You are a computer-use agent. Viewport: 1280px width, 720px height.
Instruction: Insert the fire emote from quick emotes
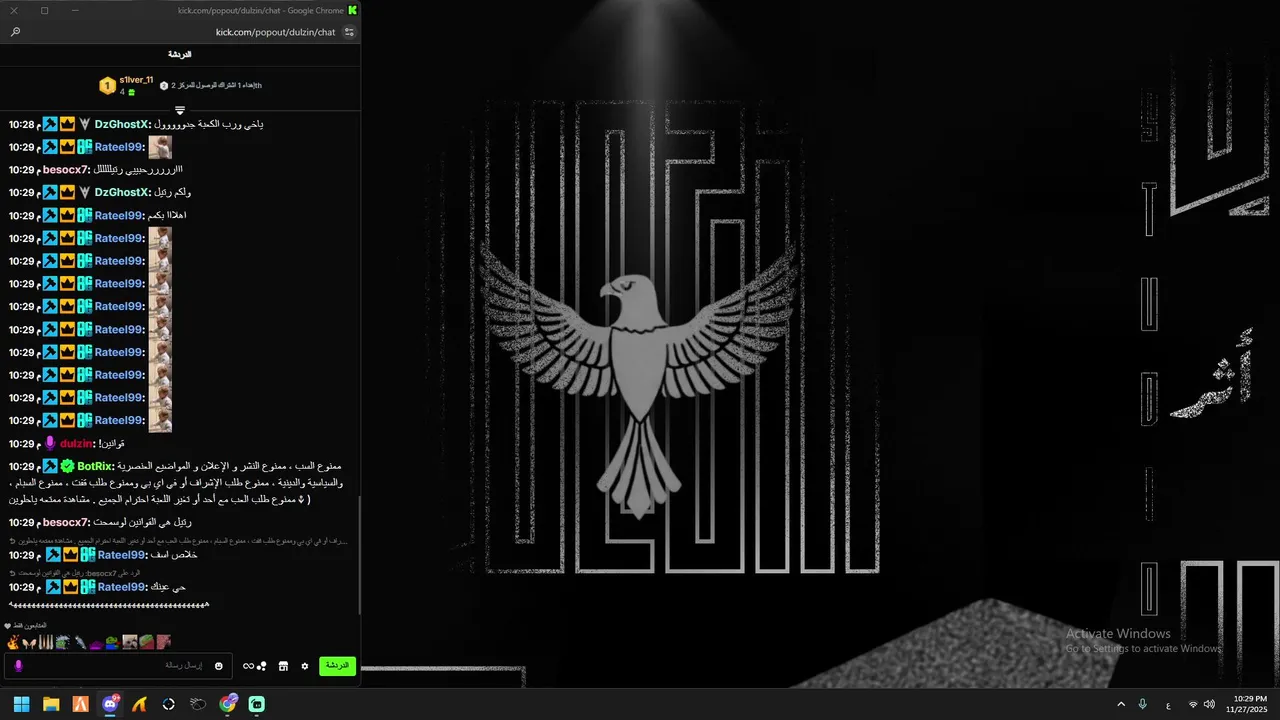click(x=13, y=642)
